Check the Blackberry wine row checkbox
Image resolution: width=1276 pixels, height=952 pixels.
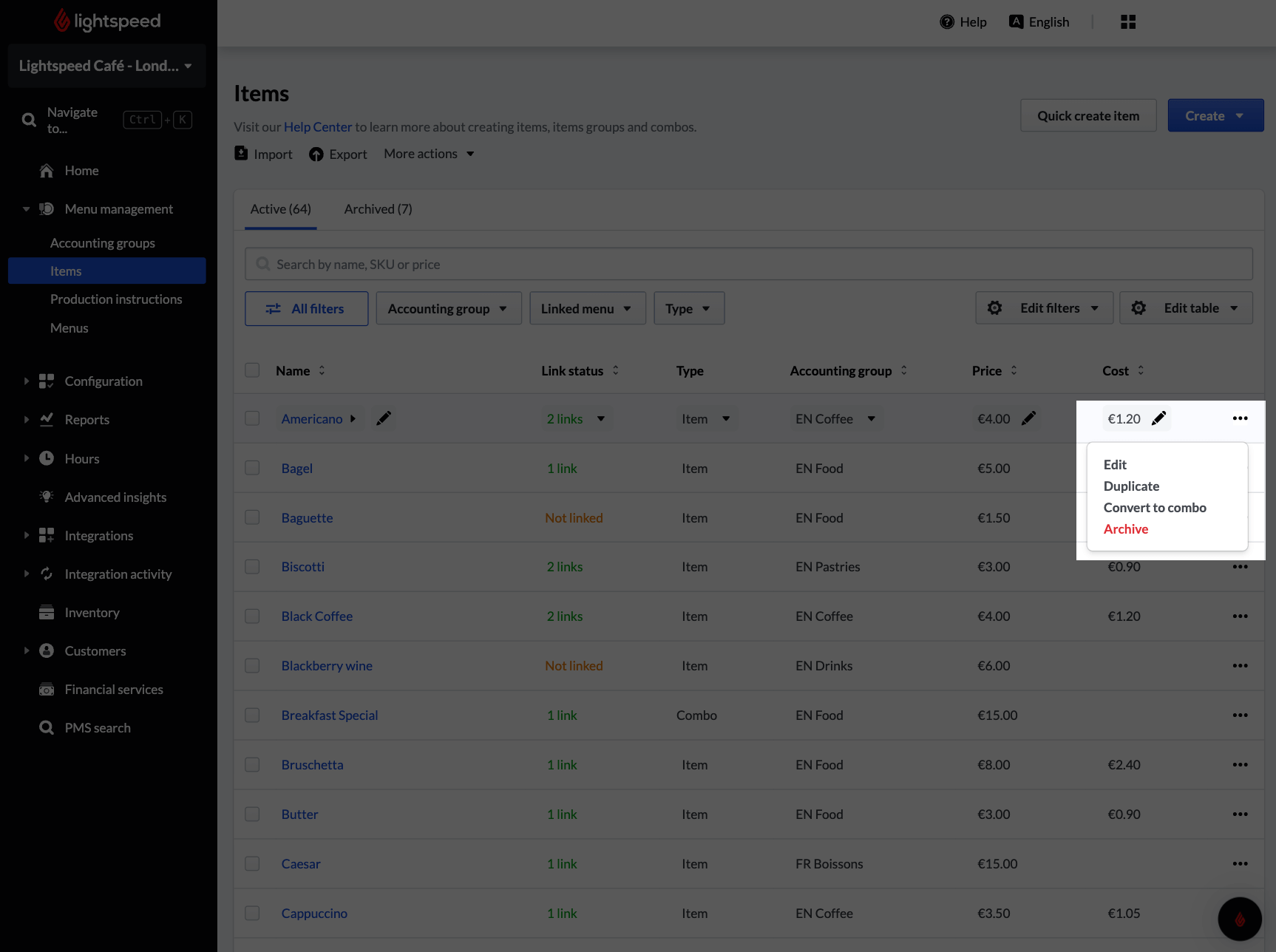(x=252, y=666)
